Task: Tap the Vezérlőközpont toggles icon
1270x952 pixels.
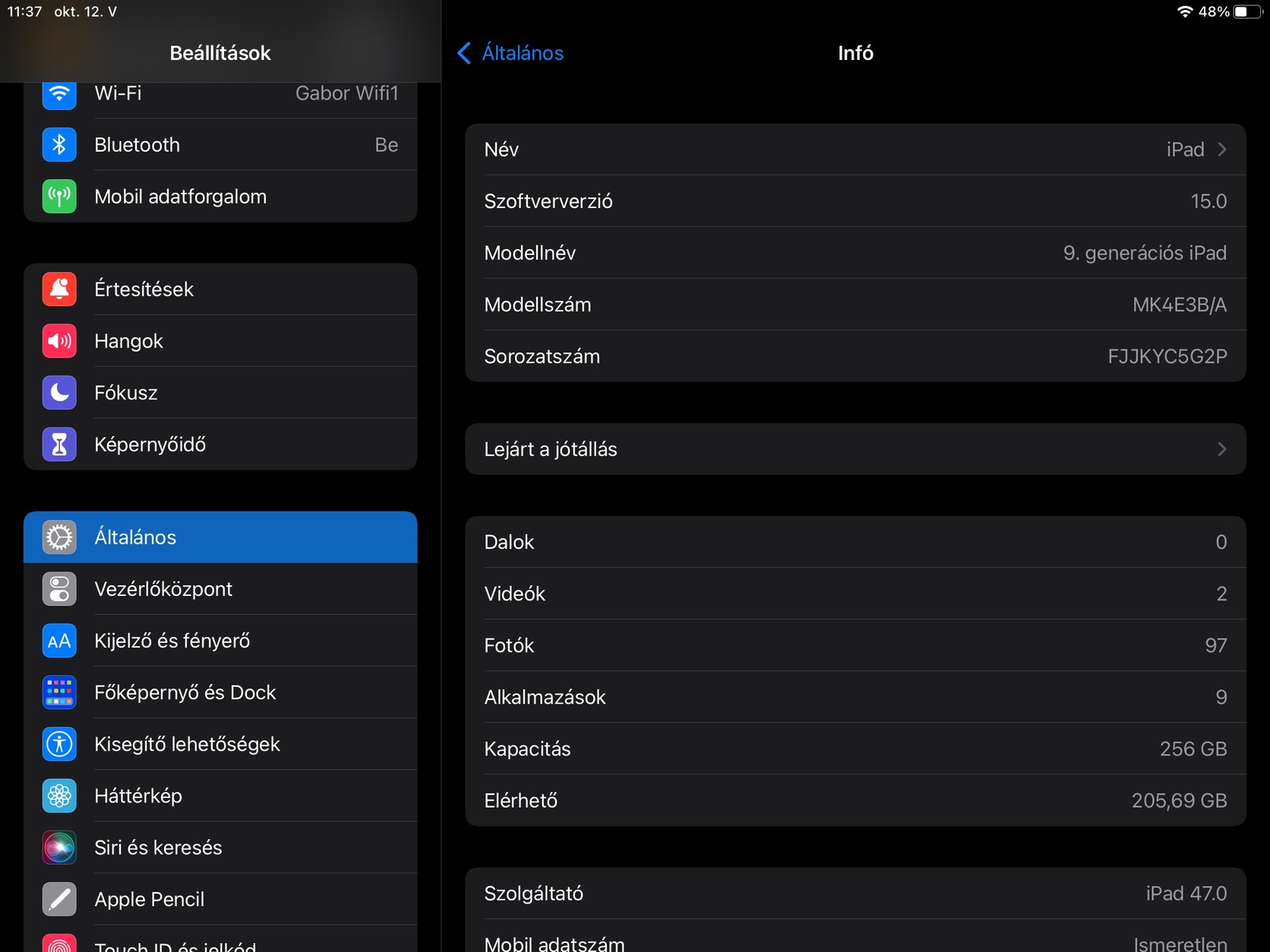Action: pyautogui.click(x=59, y=589)
